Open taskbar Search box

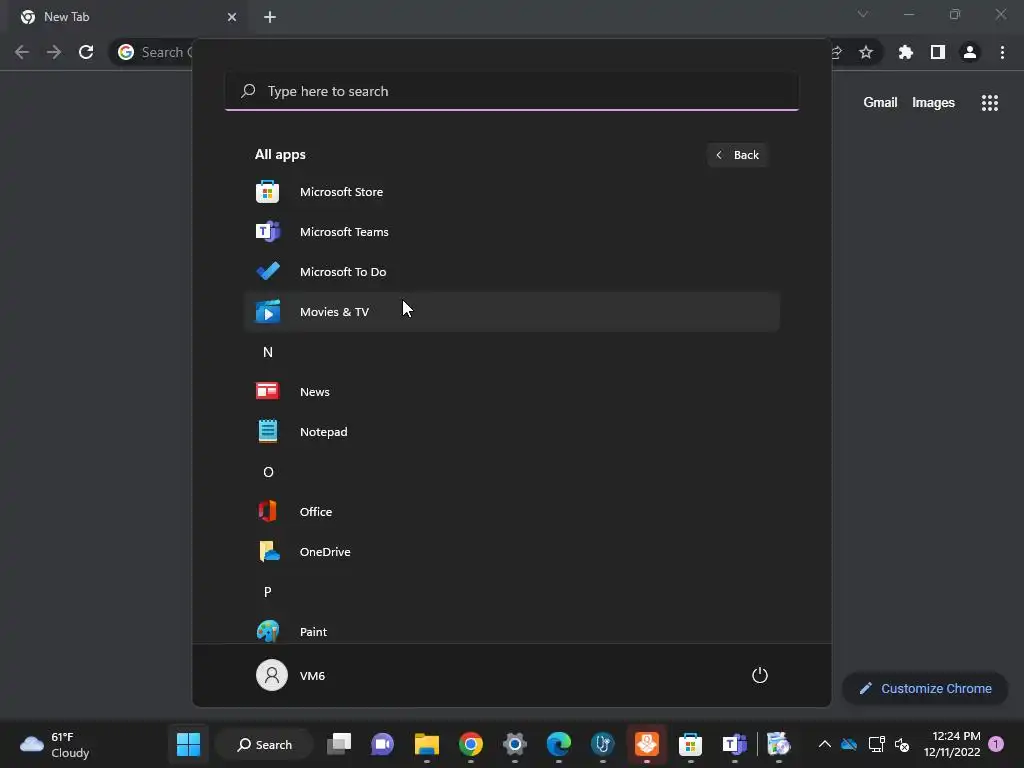click(x=264, y=744)
